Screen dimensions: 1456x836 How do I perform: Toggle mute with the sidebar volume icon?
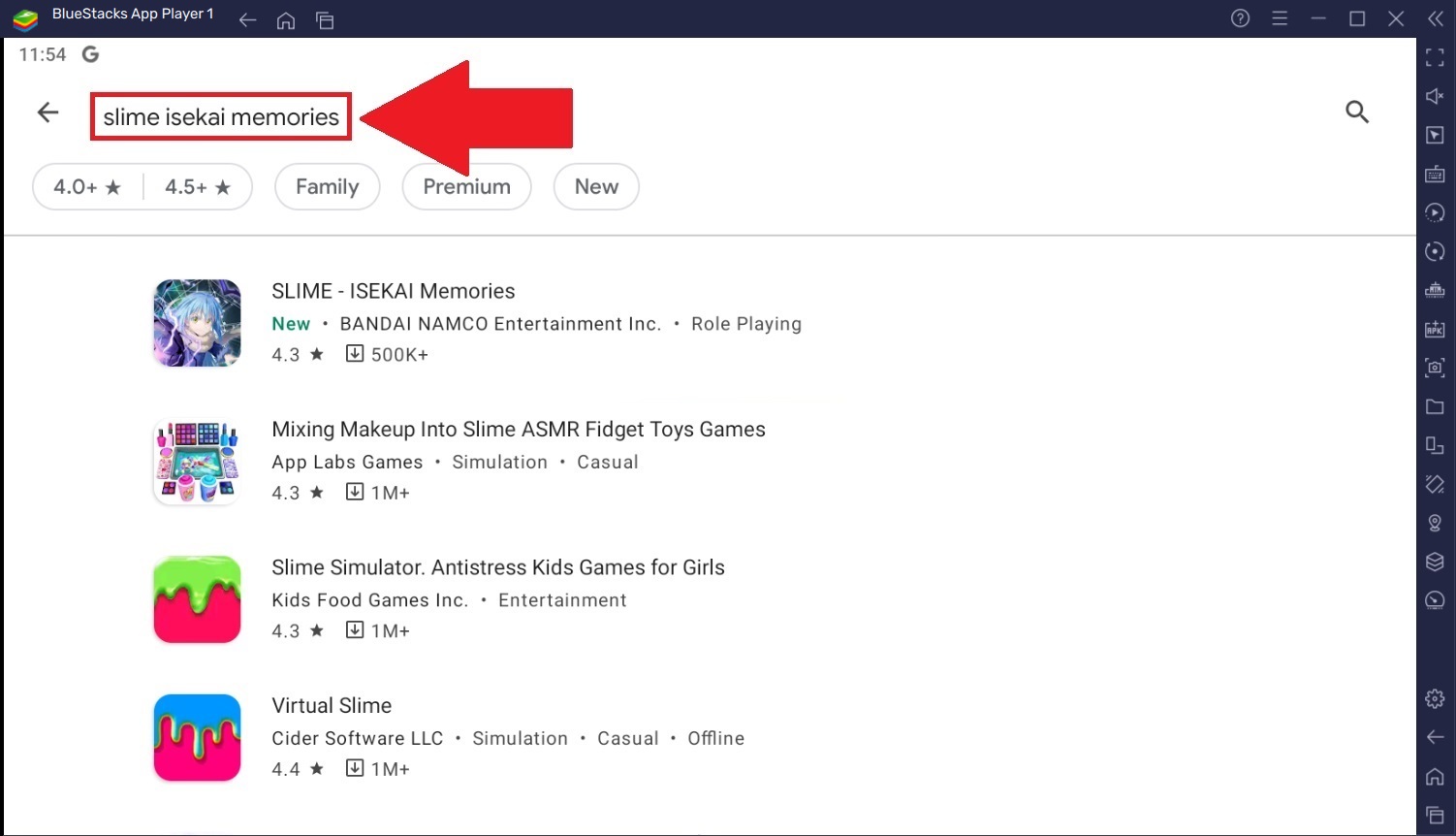click(x=1436, y=96)
